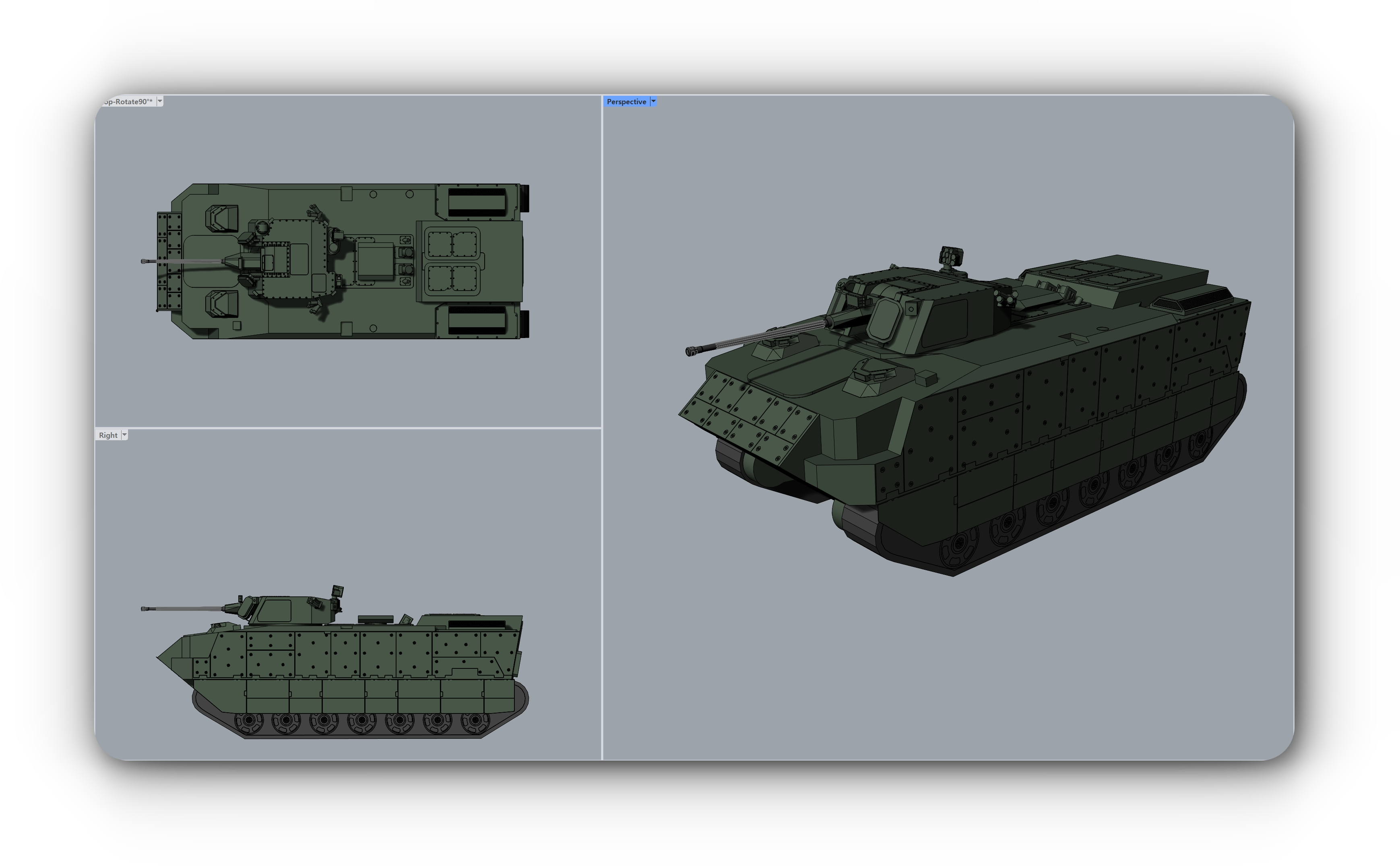1400x866 pixels.
Task: Open the Perspective viewport dropdown arrow
Action: [x=653, y=101]
